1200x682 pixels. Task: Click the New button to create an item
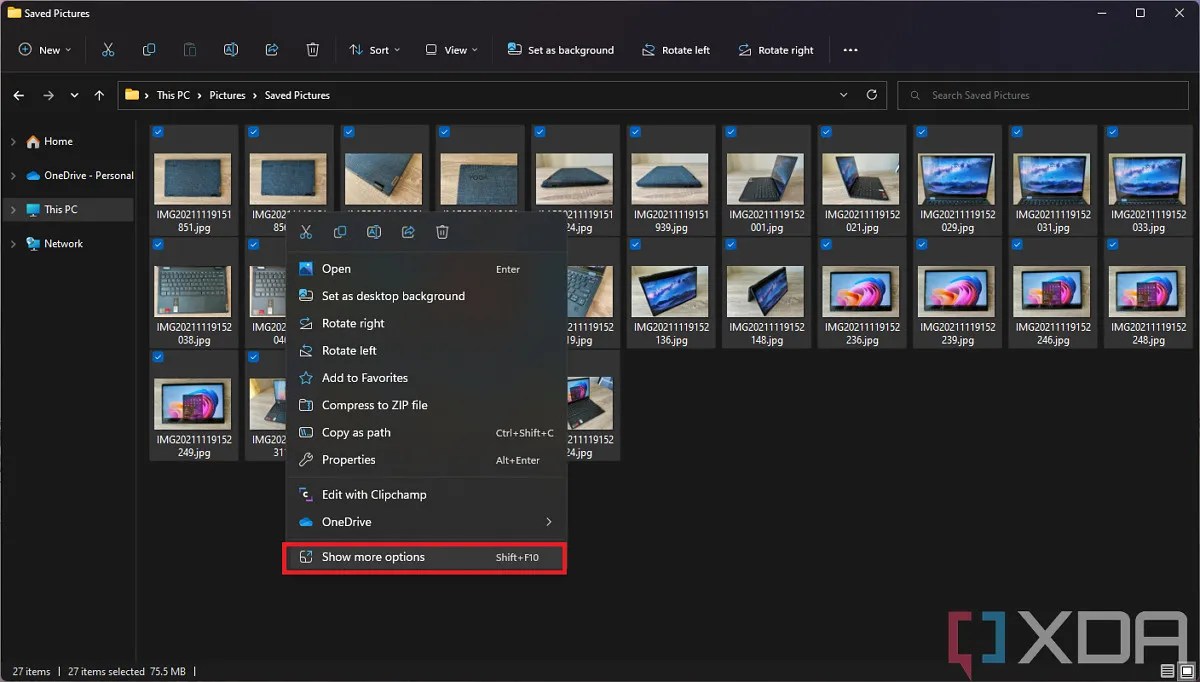(44, 49)
